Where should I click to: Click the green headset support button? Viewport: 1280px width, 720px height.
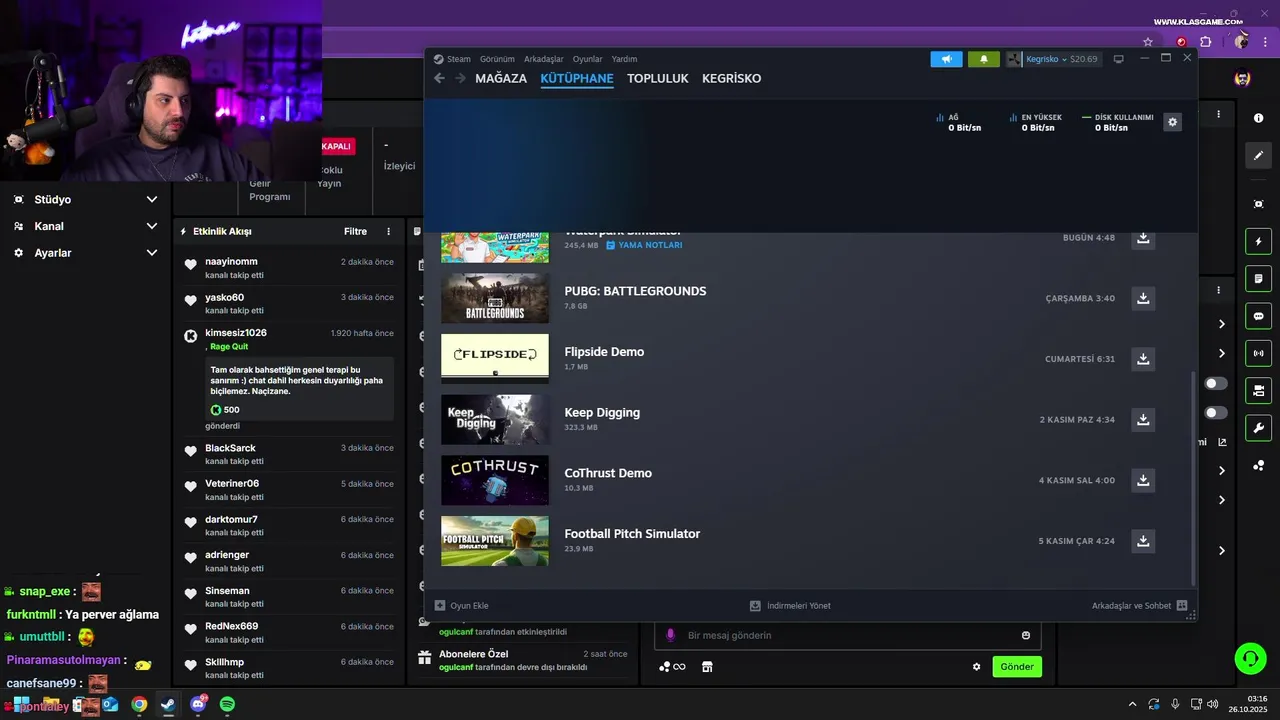(x=1250, y=658)
